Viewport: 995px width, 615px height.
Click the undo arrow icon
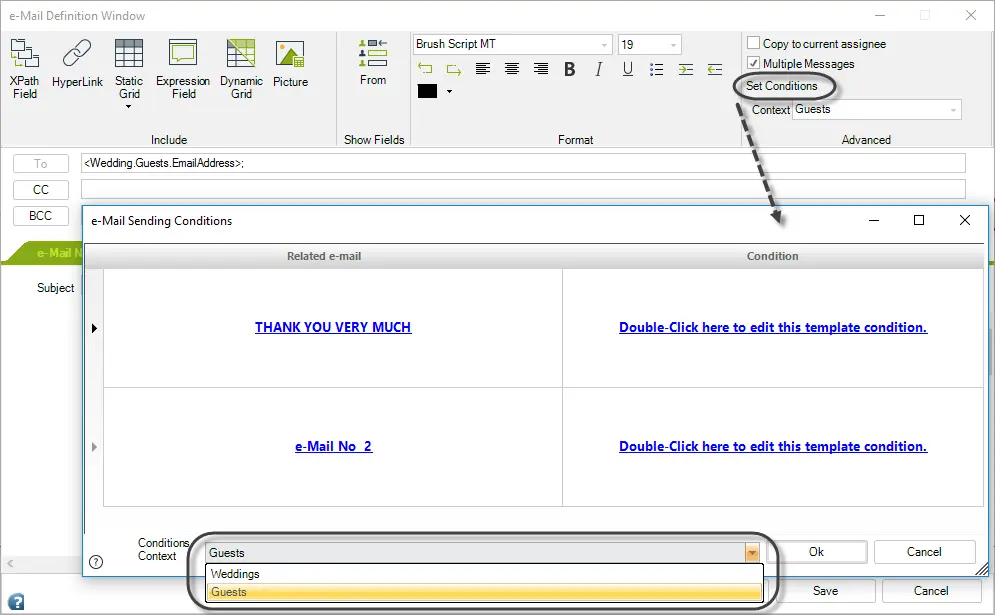pos(425,69)
